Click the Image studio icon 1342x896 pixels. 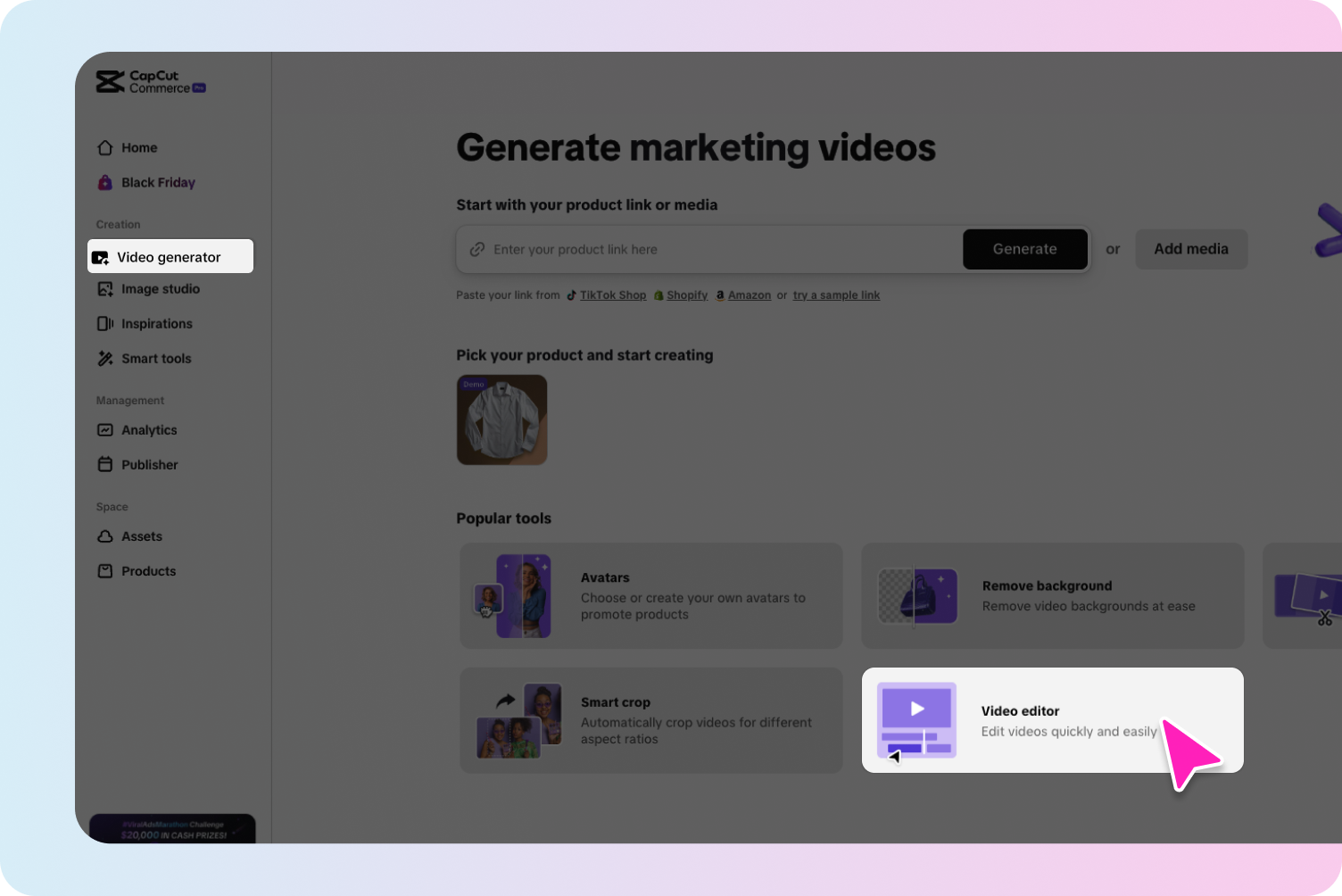(x=106, y=288)
